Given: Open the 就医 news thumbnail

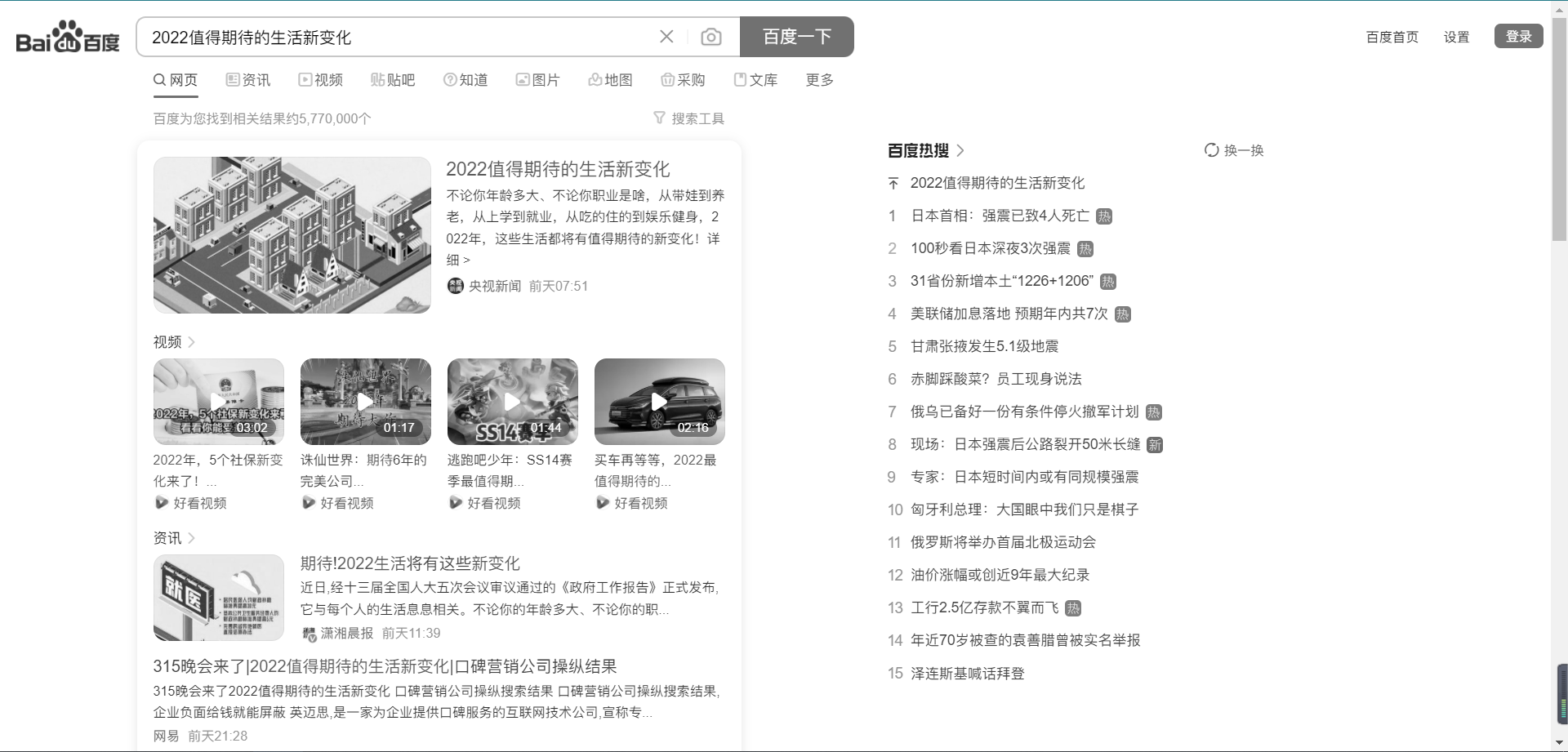Looking at the screenshot, I should pos(219,598).
